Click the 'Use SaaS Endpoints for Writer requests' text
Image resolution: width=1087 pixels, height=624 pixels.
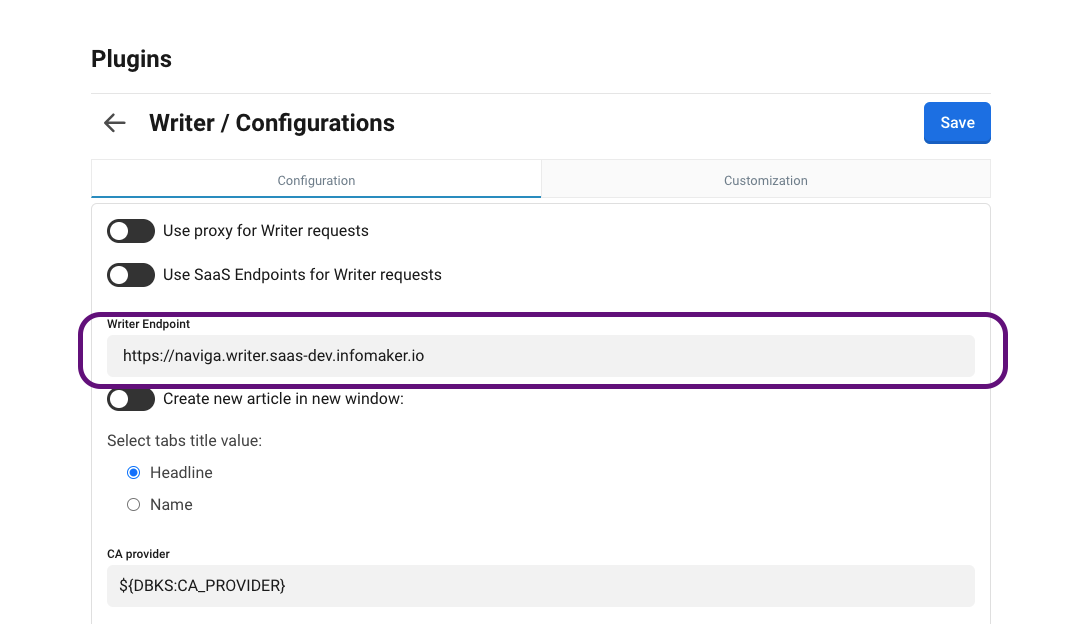[x=302, y=274]
